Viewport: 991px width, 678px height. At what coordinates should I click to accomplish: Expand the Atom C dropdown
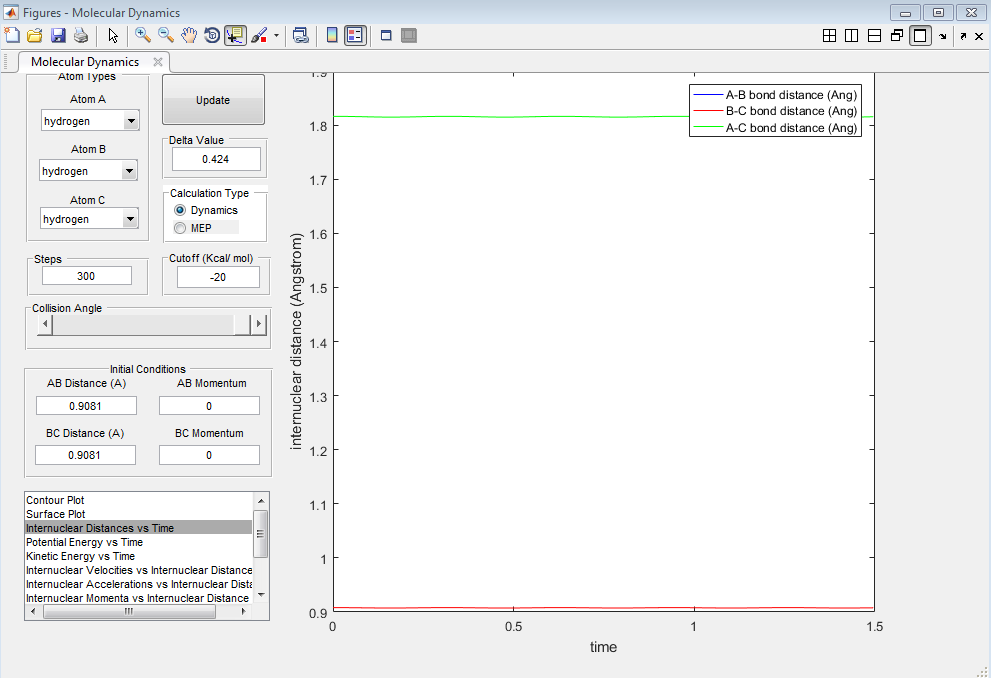[x=130, y=219]
